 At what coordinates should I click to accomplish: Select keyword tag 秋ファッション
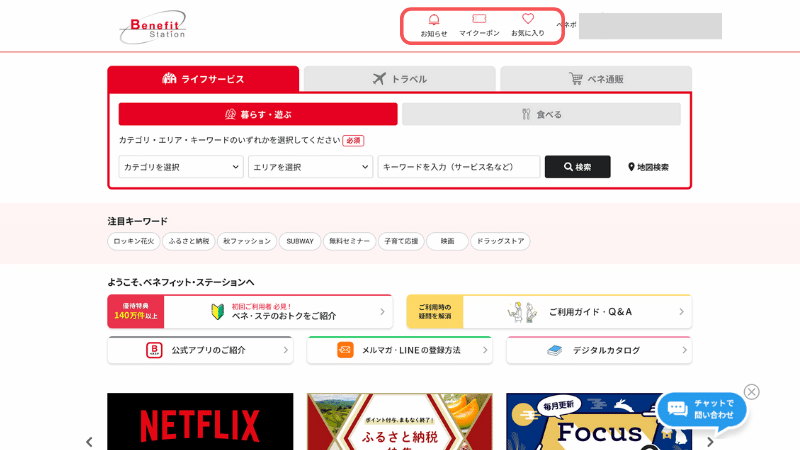pyautogui.click(x=247, y=241)
